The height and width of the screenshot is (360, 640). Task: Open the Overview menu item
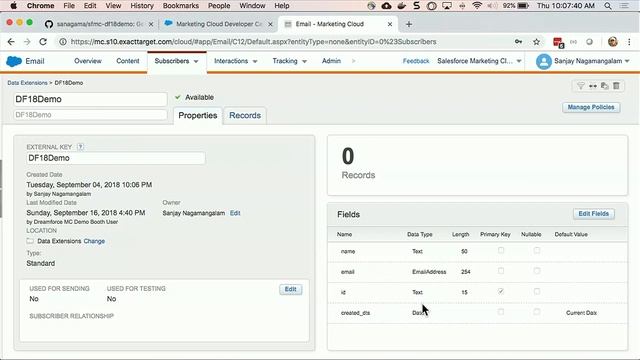click(x=88, y=61)
